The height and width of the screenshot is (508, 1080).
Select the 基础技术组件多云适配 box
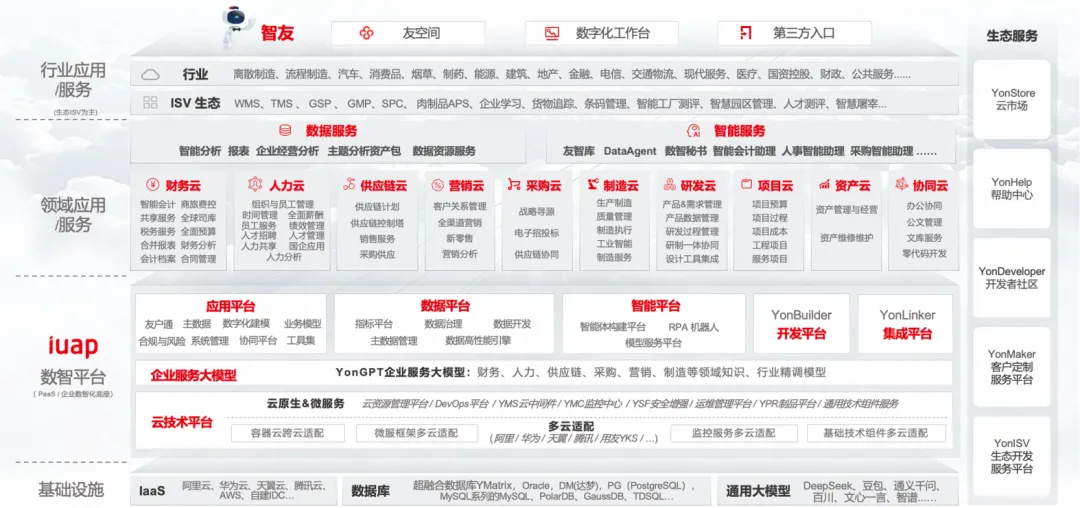click(875, 433)
